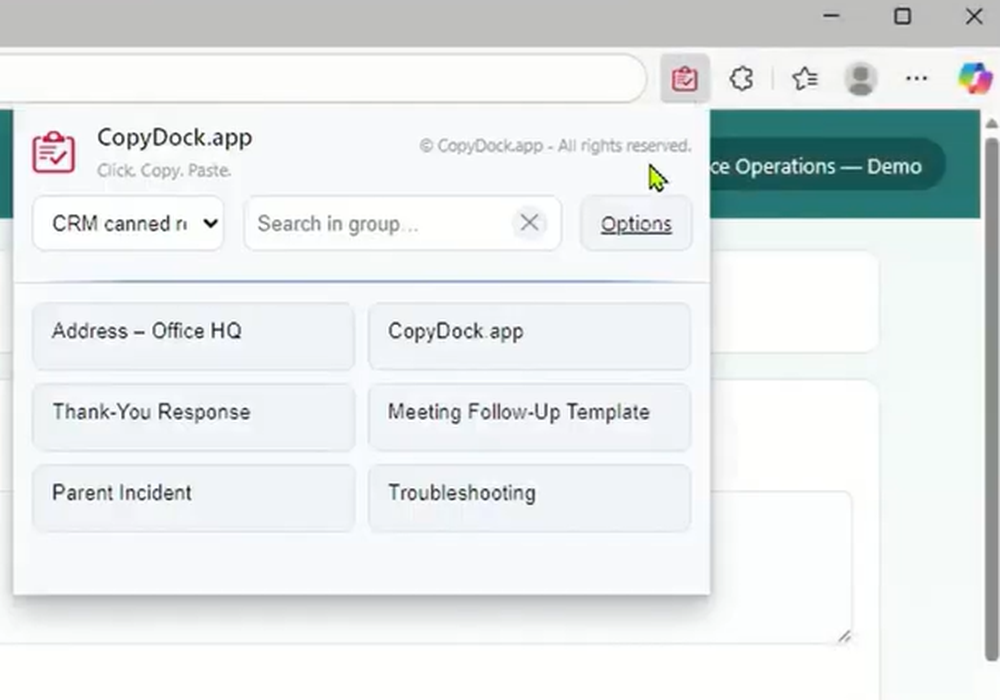This screenshot has width=1000, height=700.
Task: Click the CopyDock copyright notice text
Action: (556, 146)
